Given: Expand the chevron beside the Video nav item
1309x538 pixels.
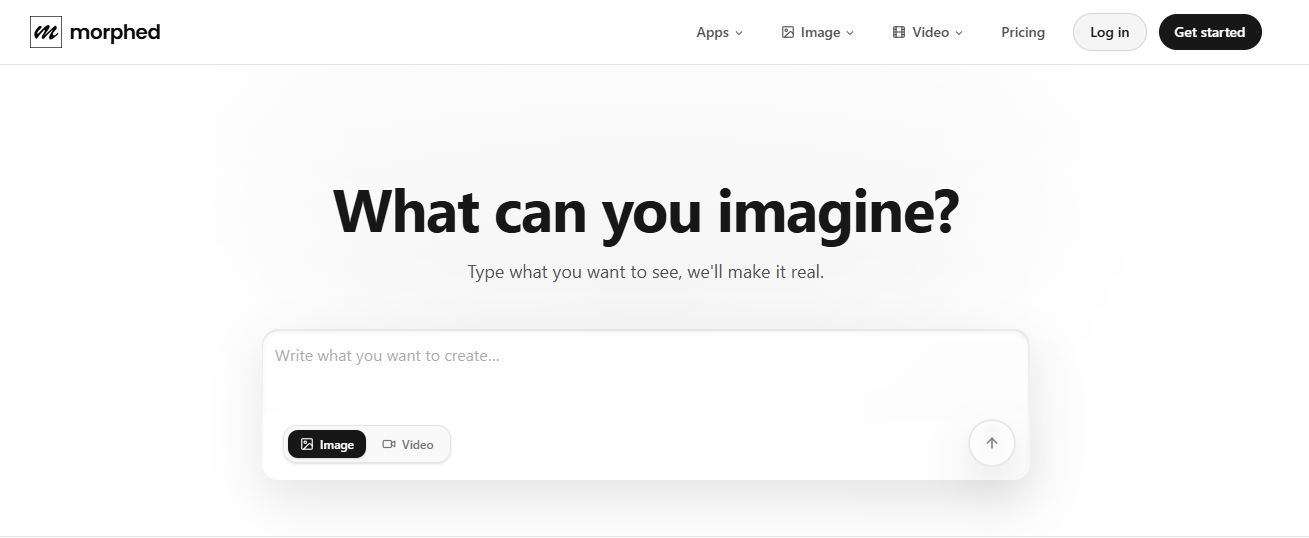Looking at the screenshot, I should 959,33.
